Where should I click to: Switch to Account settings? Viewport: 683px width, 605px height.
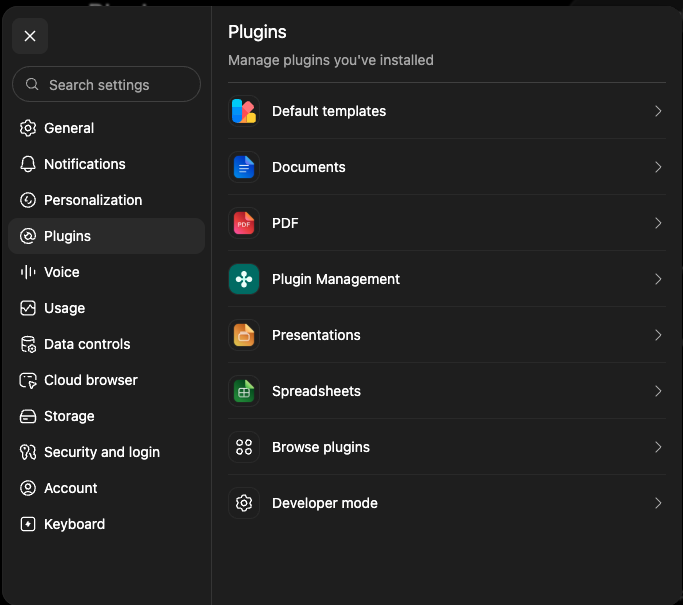106,488
